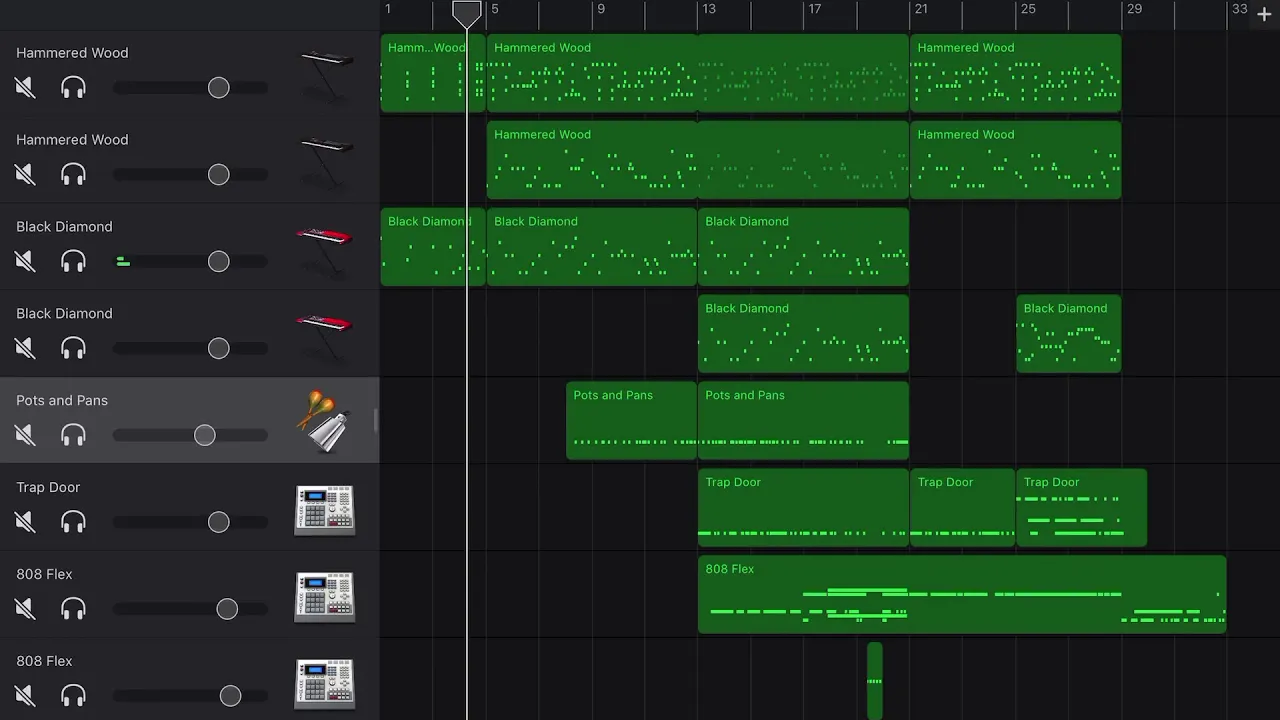This screenshot has width=1280, height=720.
Task: Click bar 9 on the ruler
Action: (x=601, y=9)
